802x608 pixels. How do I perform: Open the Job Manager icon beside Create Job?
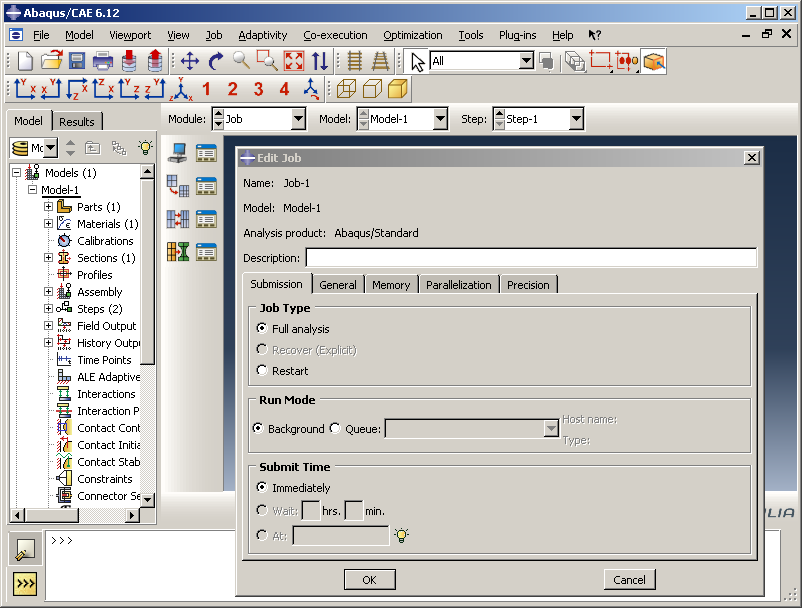(x=206, y=153)
